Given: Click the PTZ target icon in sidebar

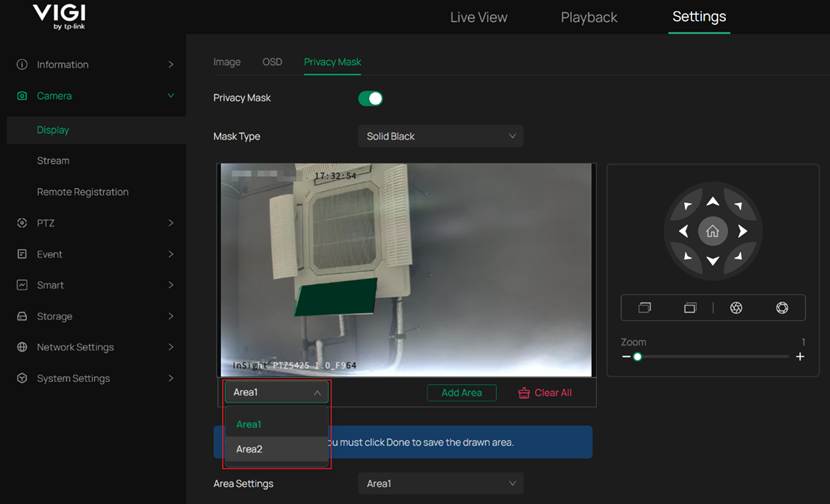Looking at the screenshot, I should click(x=22, y=223).
